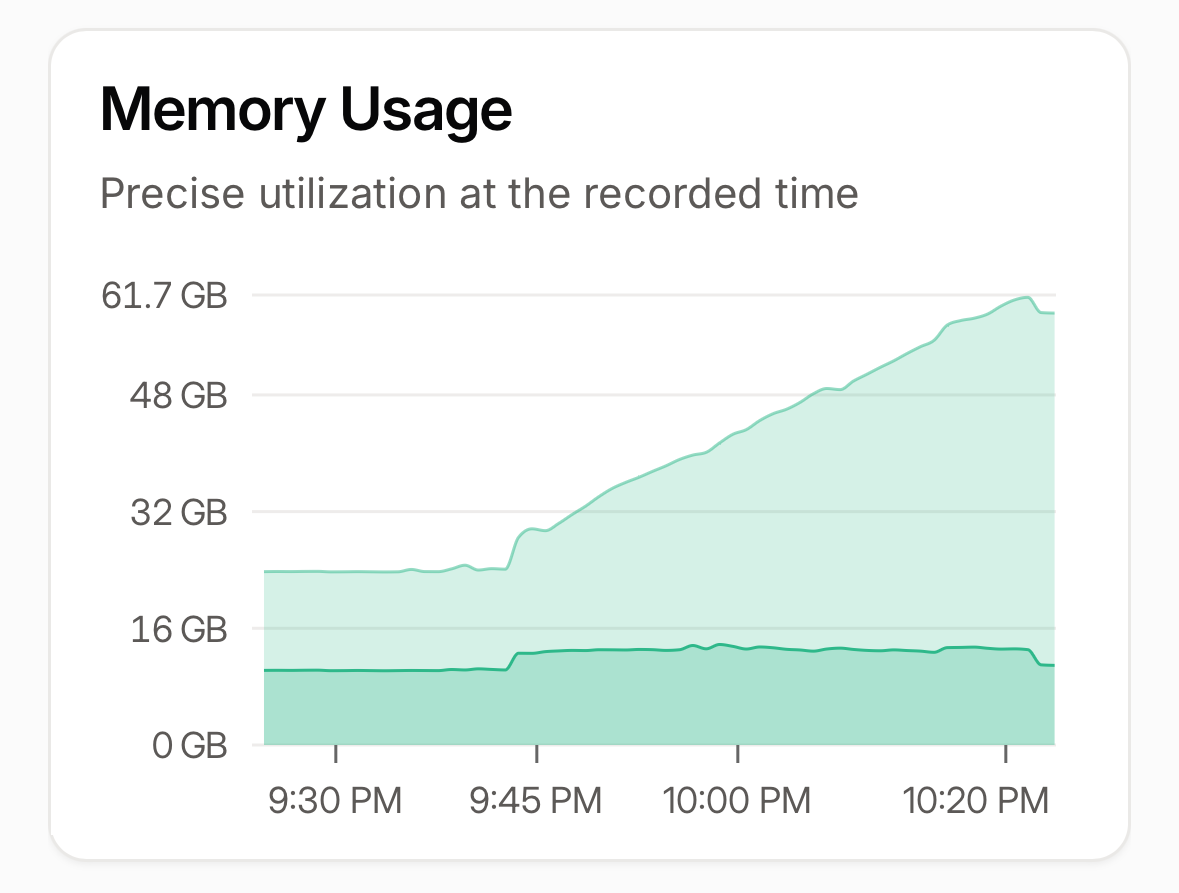Click the upper line's jump near 9:45 PM
The height and width of the screenshot is (893, 1179).
(515, 549)
